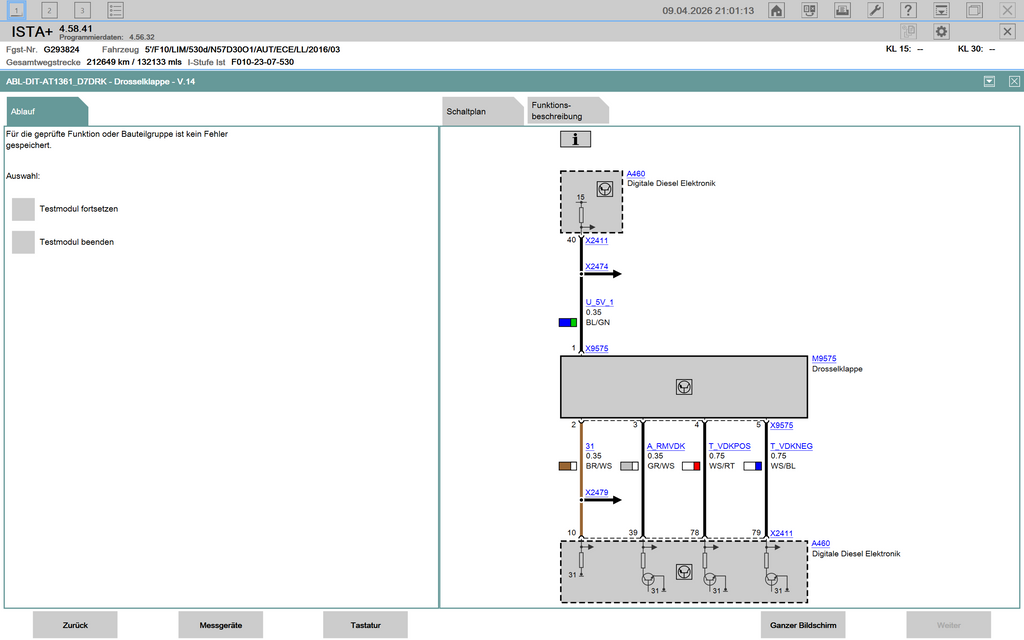Go to the home screen icon
This screenshot has height=640, width=1024.
776,10
